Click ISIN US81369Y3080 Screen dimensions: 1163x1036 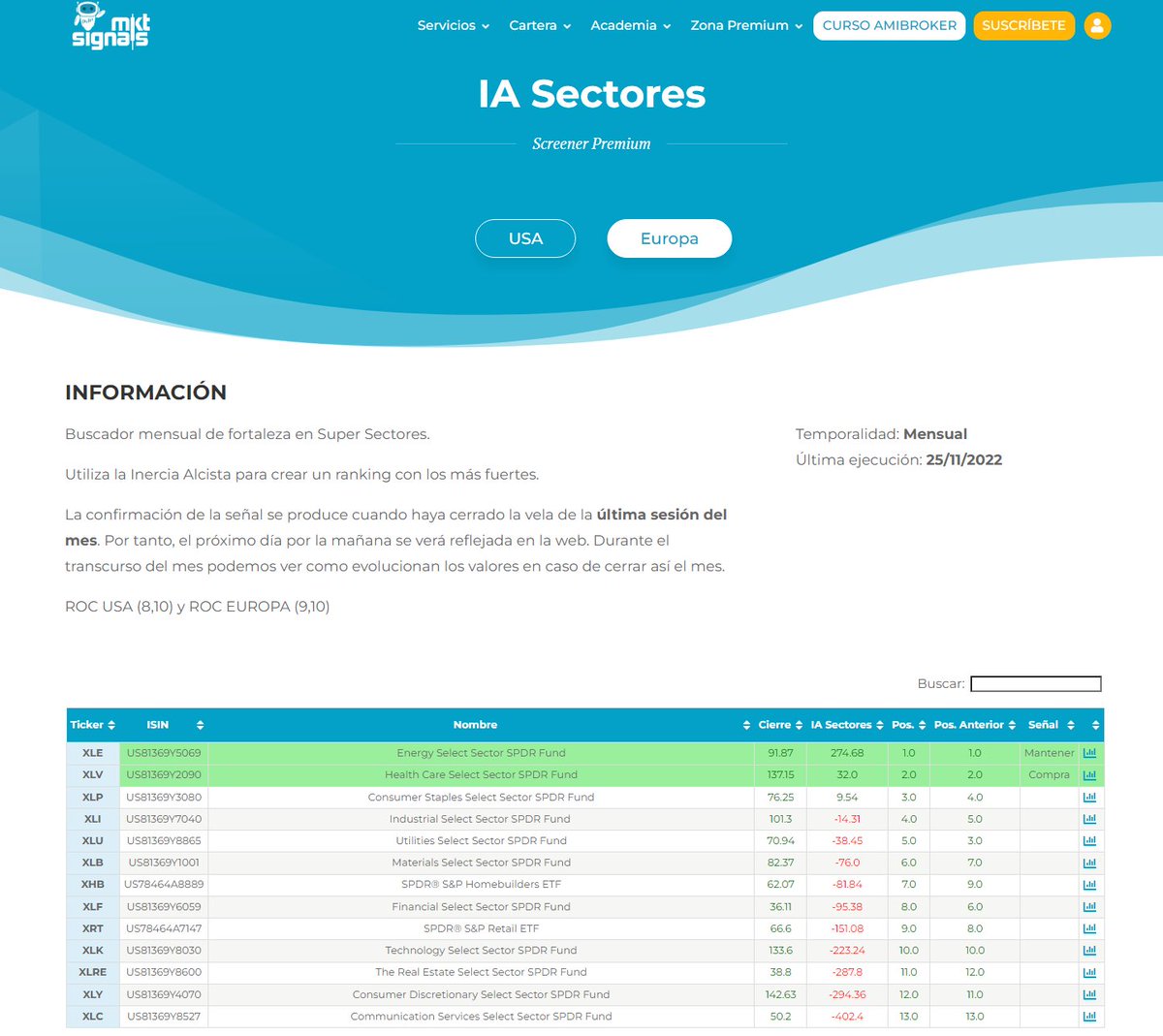click(164, 798)
